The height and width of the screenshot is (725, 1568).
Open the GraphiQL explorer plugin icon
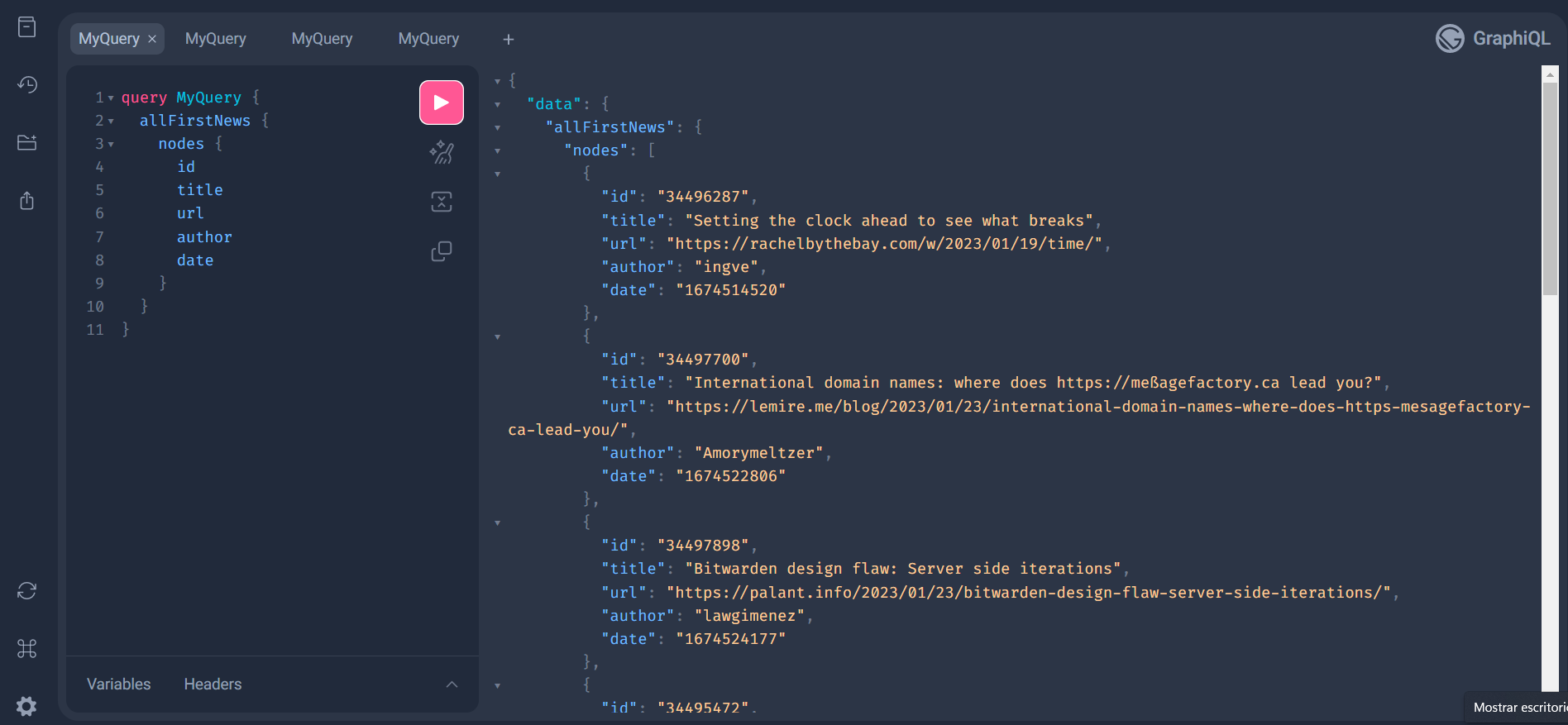pos(27,142)
